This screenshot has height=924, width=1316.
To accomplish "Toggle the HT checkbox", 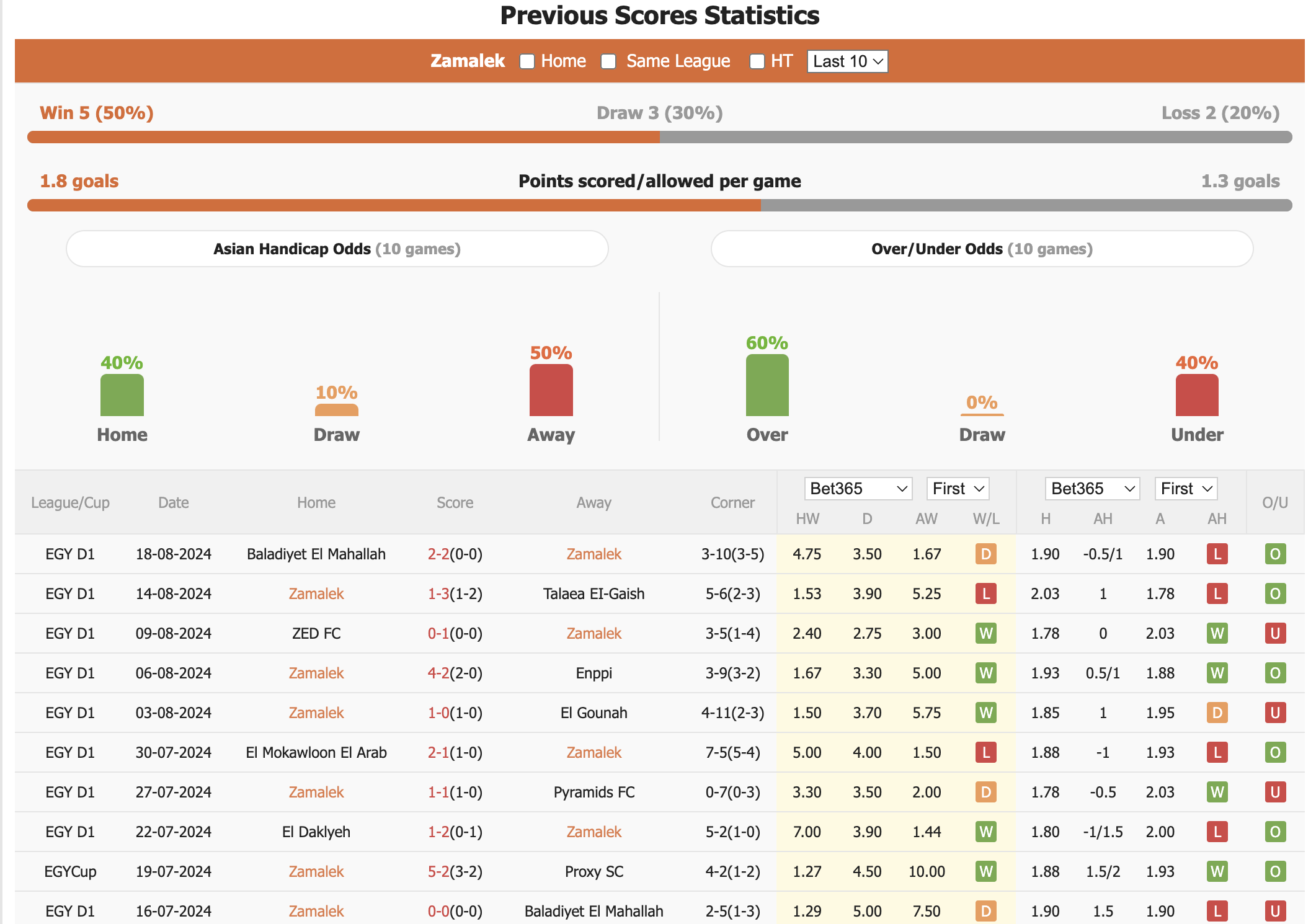I will point(757,61).
